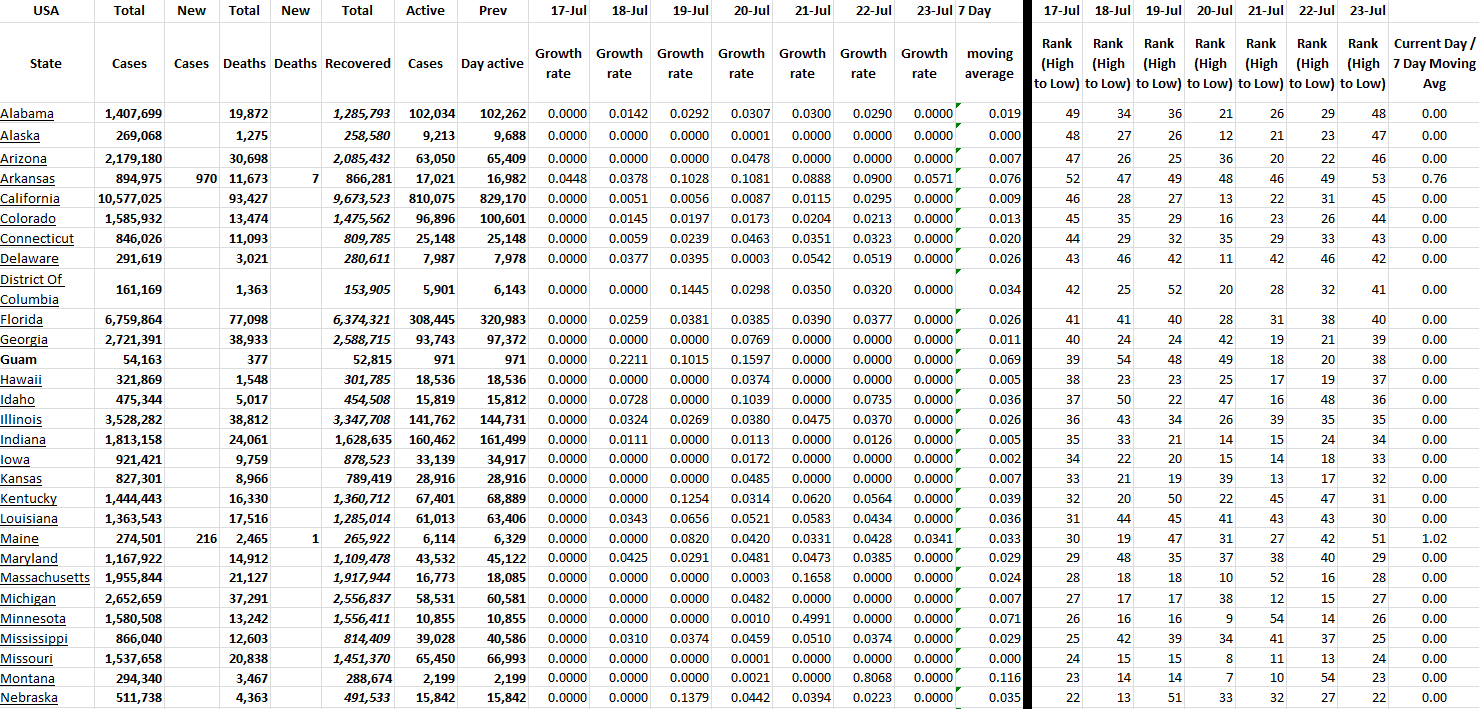The width and height of the screenshot is (1479, 709).
Task: Click the Kentucky state link
Action: point(29,499)
